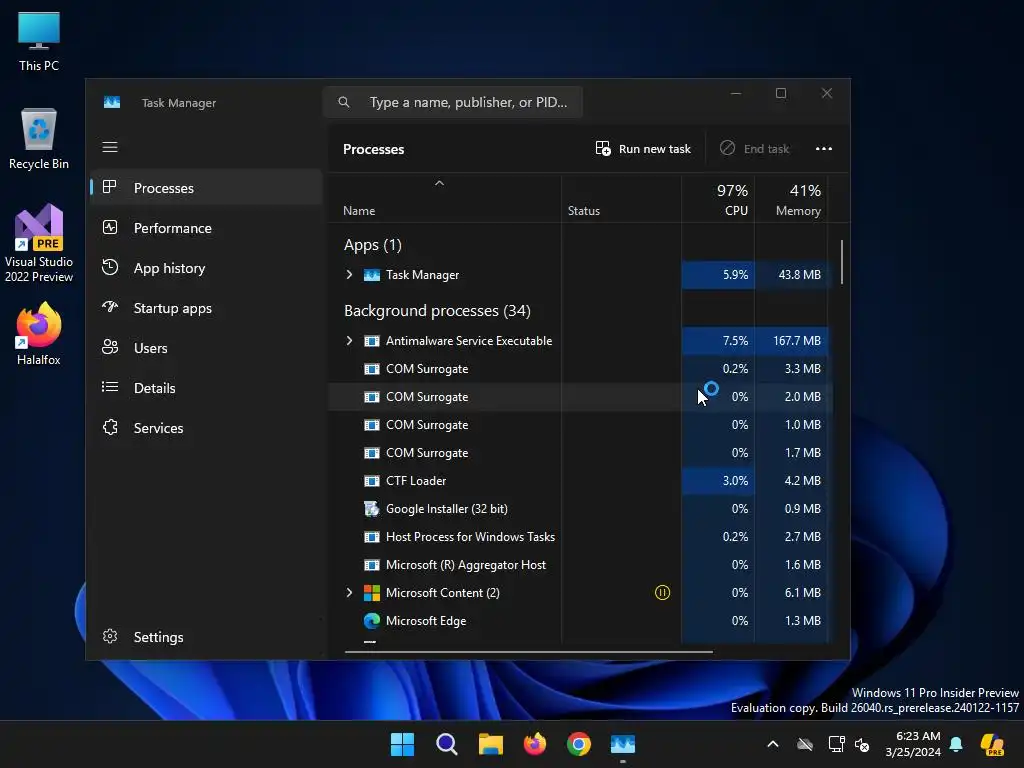
Task: Select This PC desktop icon
Action: [39, 42]
